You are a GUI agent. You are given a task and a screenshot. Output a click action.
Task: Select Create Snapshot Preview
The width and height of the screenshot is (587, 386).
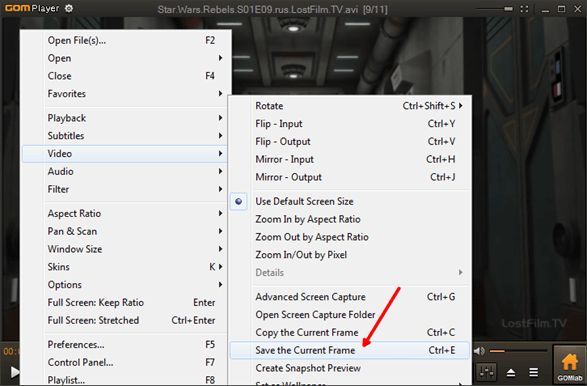(x=350, y=368)
